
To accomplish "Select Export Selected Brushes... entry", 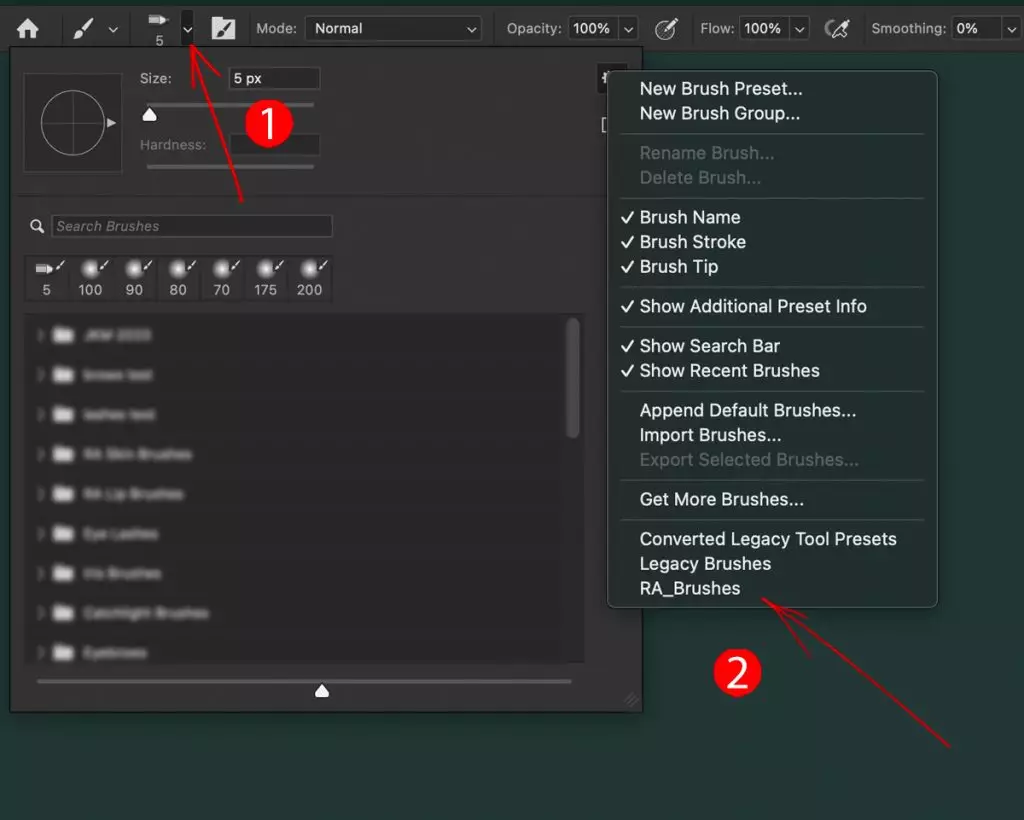I will [x=749, y=460].
